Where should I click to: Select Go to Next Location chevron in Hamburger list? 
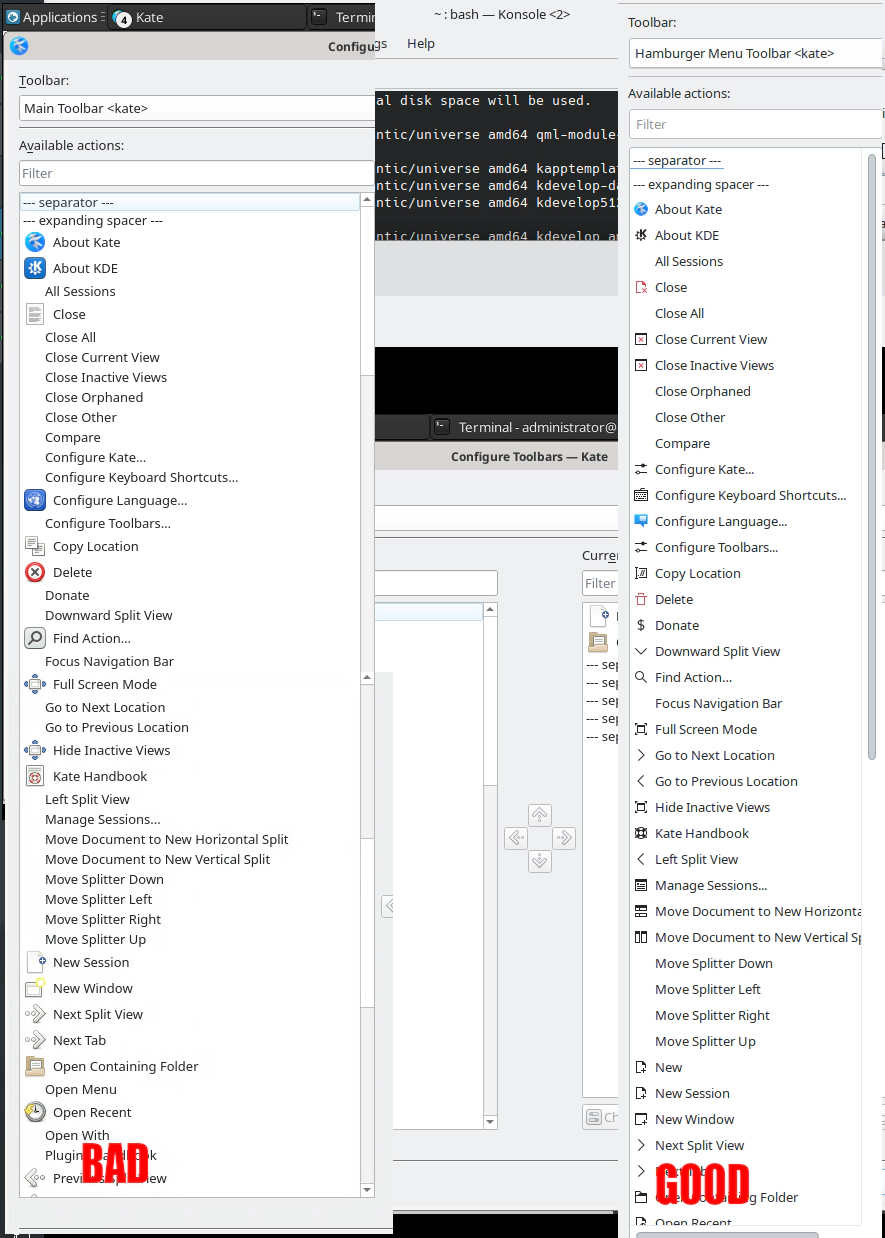tap(641, 755)
